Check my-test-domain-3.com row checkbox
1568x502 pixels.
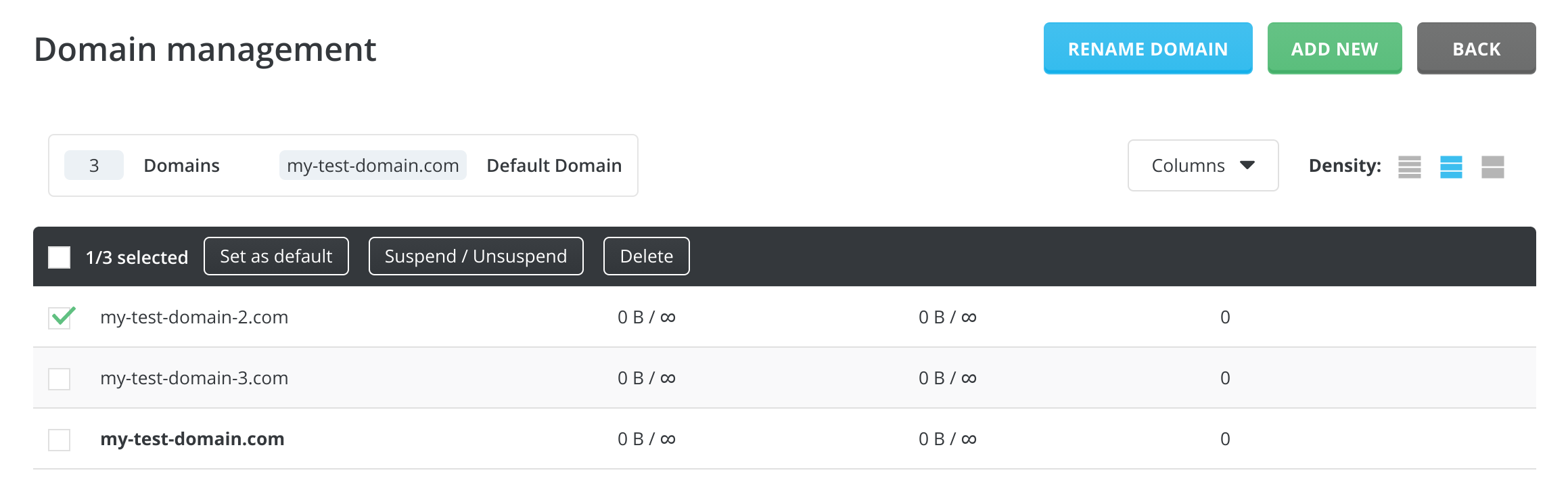tap(60, 379)
